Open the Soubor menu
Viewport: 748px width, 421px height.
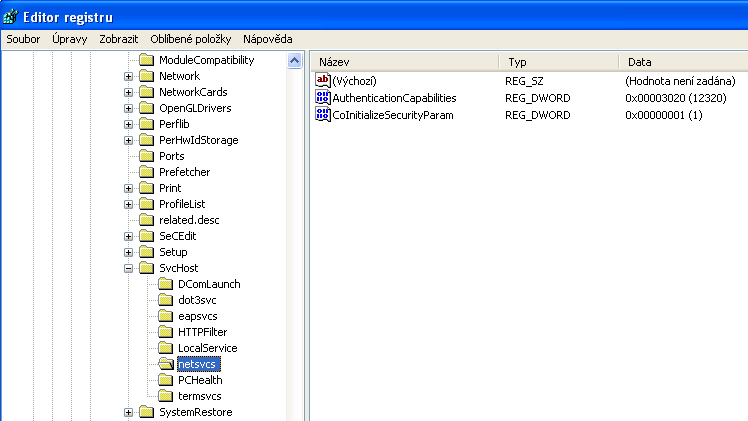23,39
